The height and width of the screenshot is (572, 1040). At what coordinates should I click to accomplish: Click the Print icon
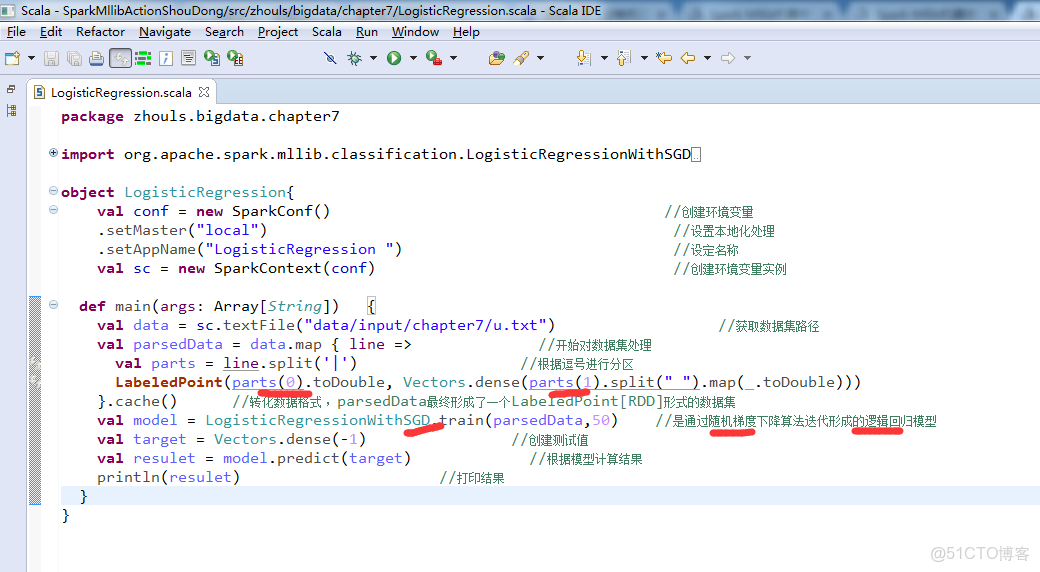click(97, 58)
